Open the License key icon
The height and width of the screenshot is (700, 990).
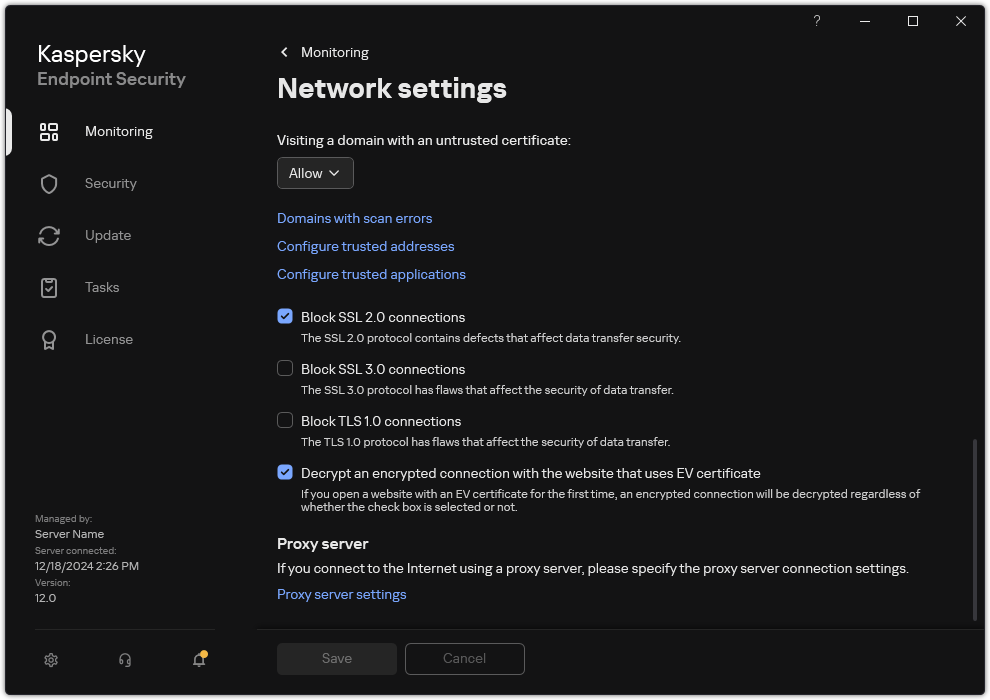click(49, 339)
